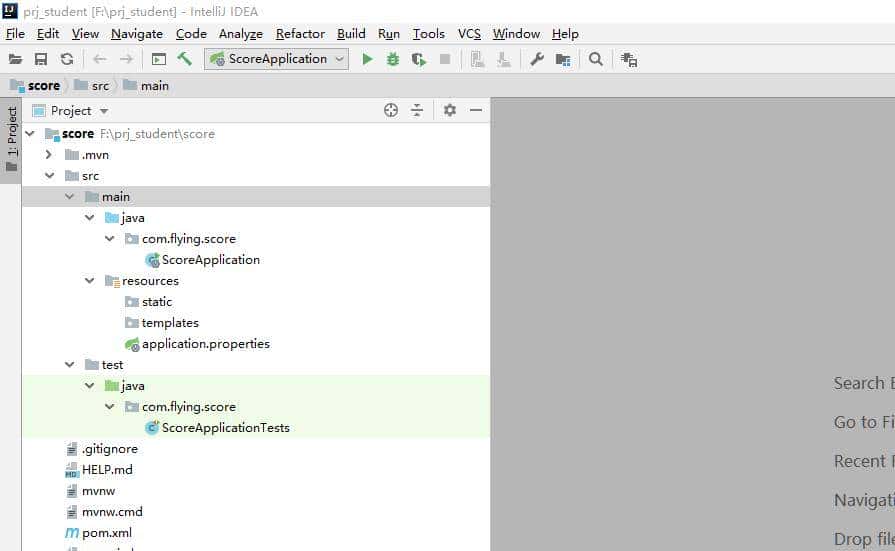Image resolution: width=895 pixels, height=551 pixels.
Task: Click the Back navigation arrow
Action: [100, 59]
